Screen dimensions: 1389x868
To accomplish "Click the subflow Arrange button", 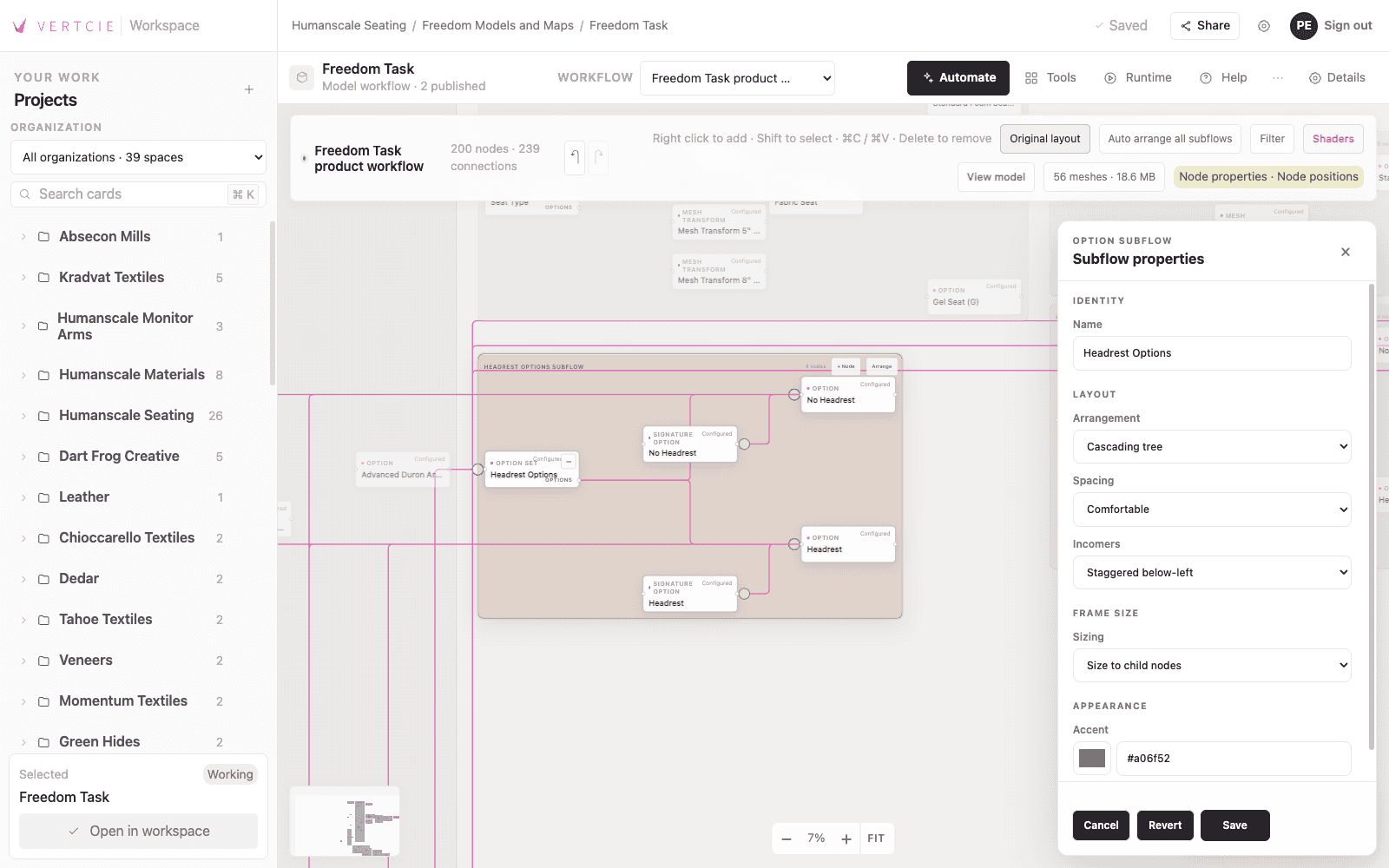I will [x=882, y=366].
